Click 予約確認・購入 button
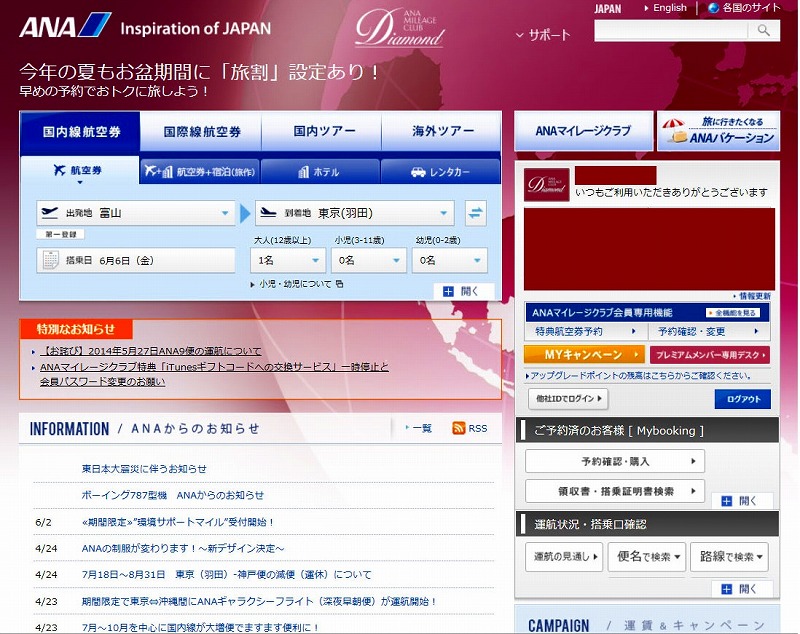Viewport: 800px width, 634px height. [615, 461]
